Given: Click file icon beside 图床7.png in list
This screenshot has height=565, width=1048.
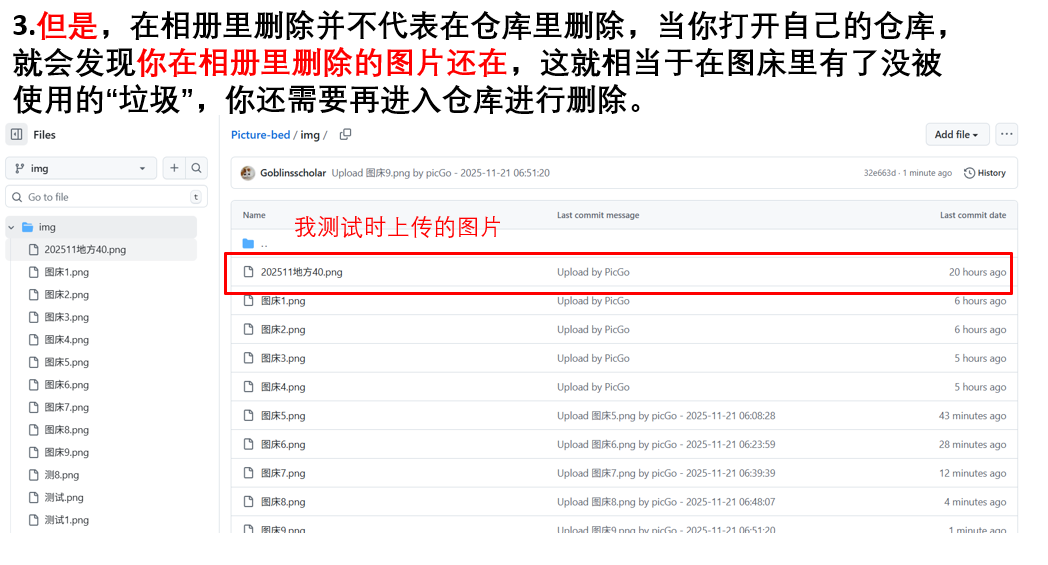Looking at the screenshot, I should point(249,473).
